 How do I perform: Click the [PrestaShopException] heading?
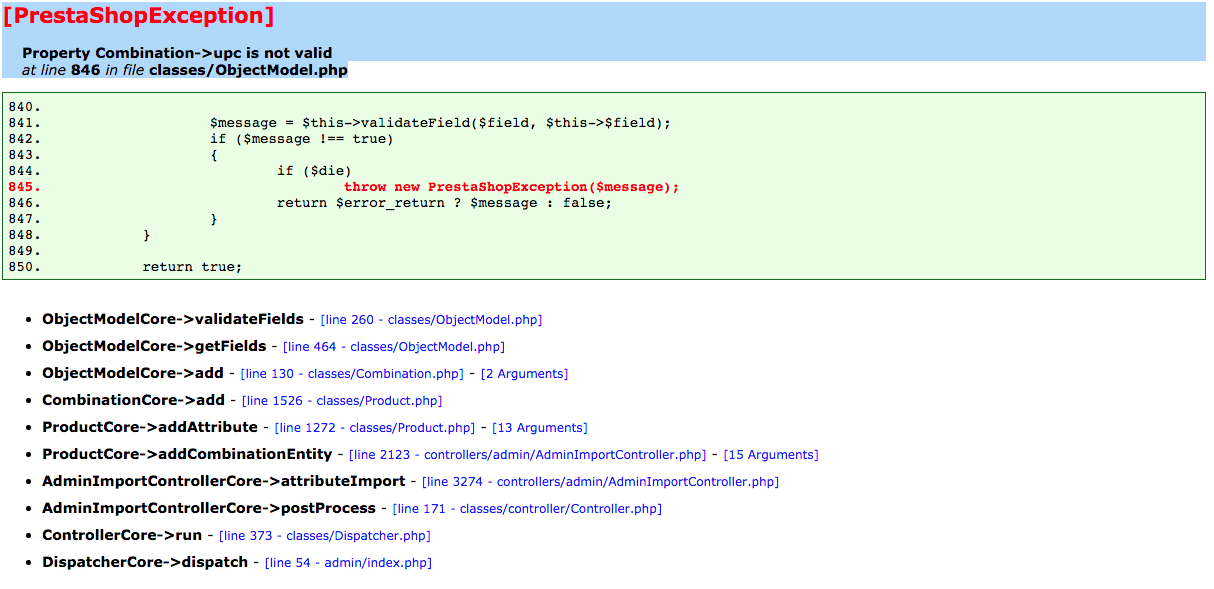point(139,16)
